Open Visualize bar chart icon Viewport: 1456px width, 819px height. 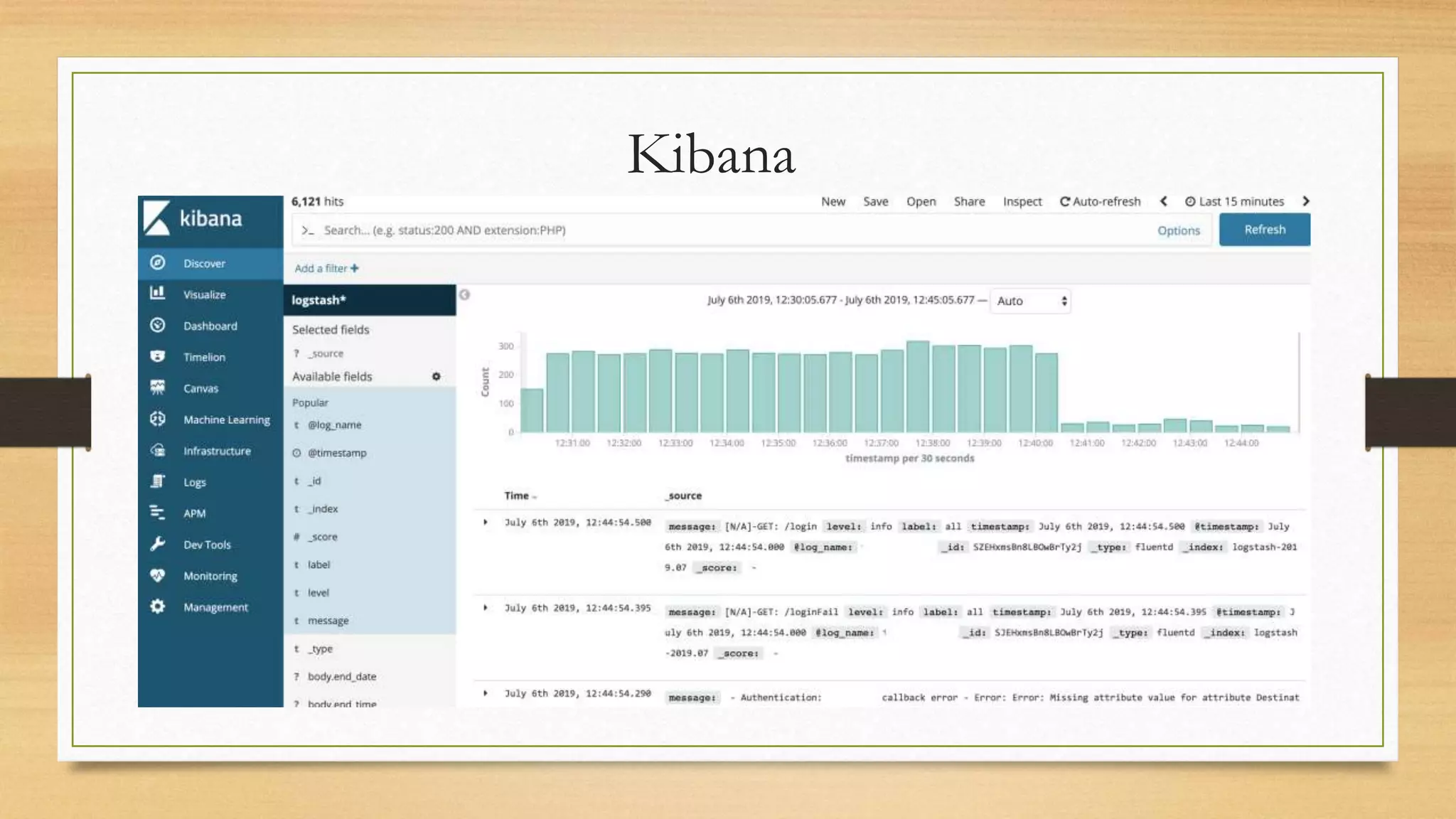158,293
